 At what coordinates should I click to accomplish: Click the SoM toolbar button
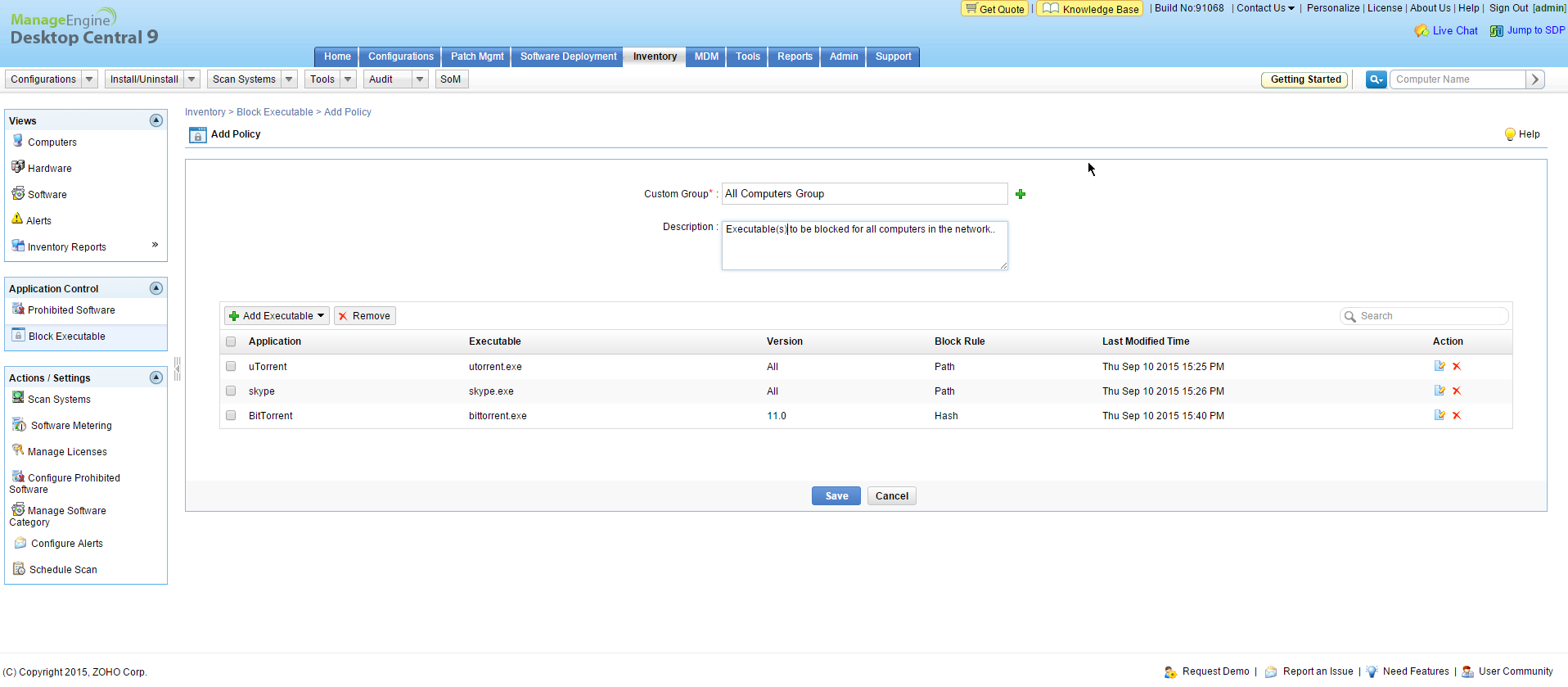pyautogui.click(x=451, y=79)
